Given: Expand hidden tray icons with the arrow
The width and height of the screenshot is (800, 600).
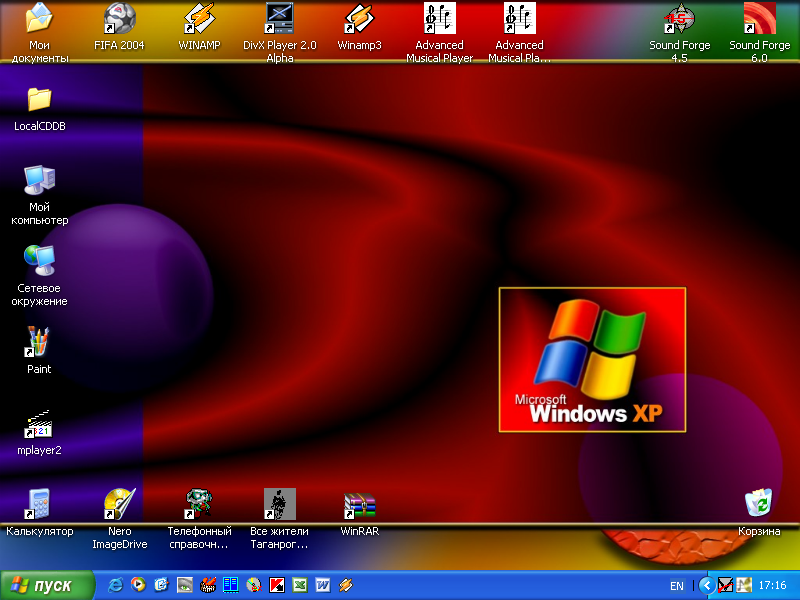Looking at the screenshot, I should click(x=707, y=585).
